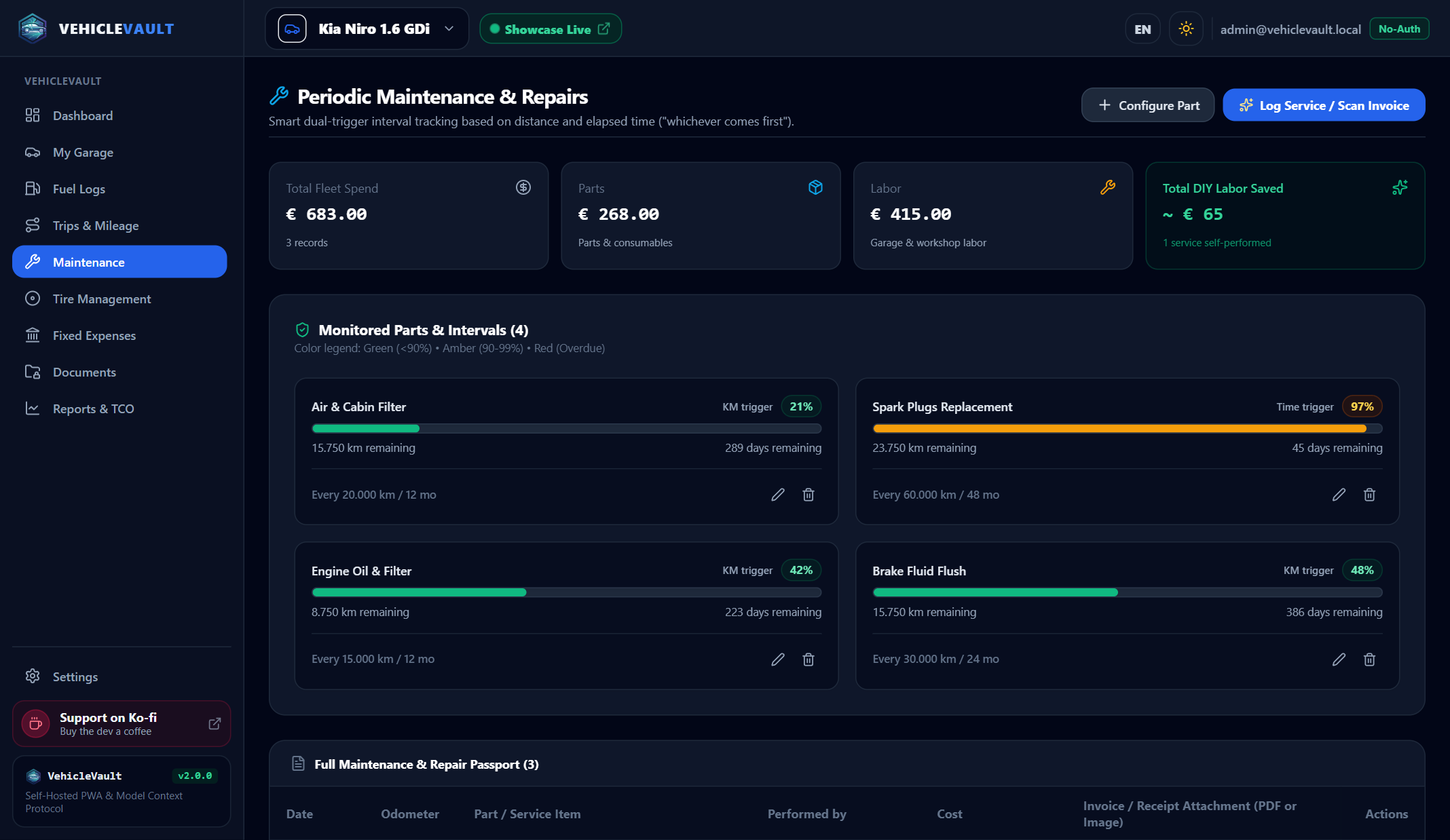
Task: Open the Showcase Live link
Action: click(x=551, y=29)
